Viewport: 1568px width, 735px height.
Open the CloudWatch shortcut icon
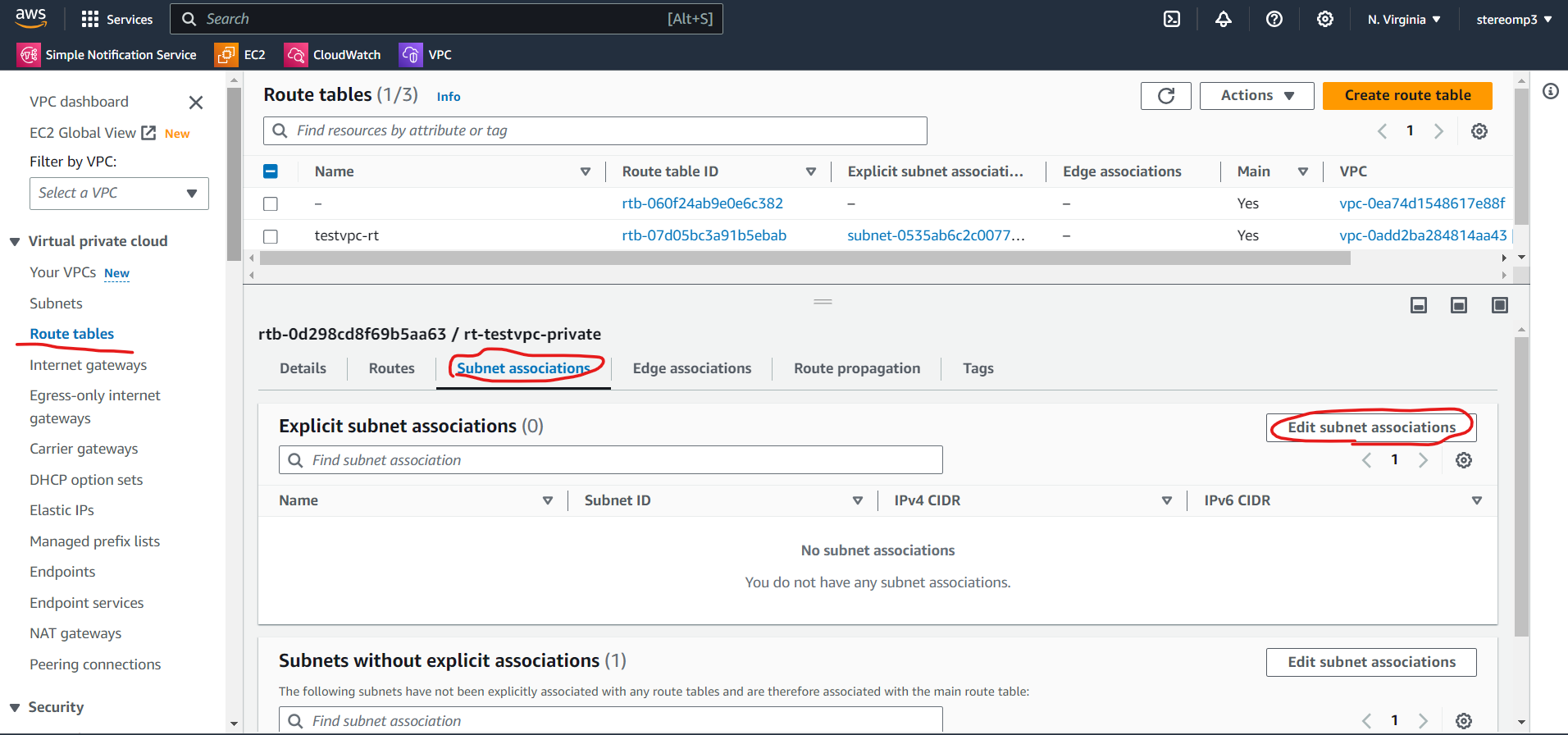point(295,55)
